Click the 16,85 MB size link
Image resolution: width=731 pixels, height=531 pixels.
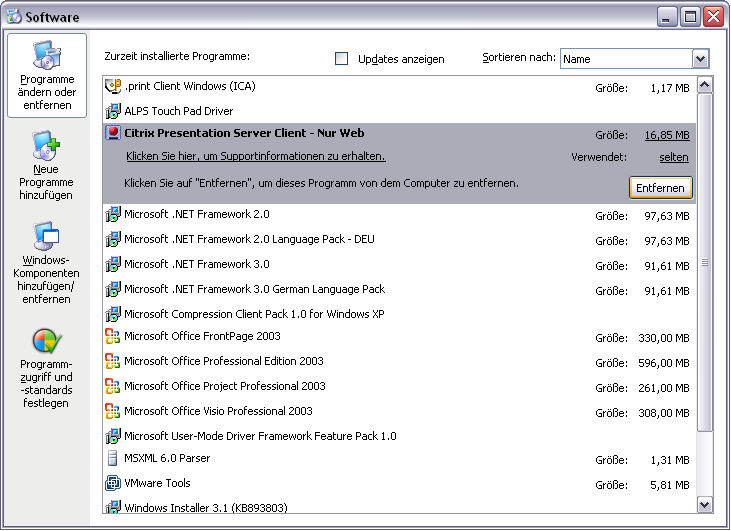667,135
